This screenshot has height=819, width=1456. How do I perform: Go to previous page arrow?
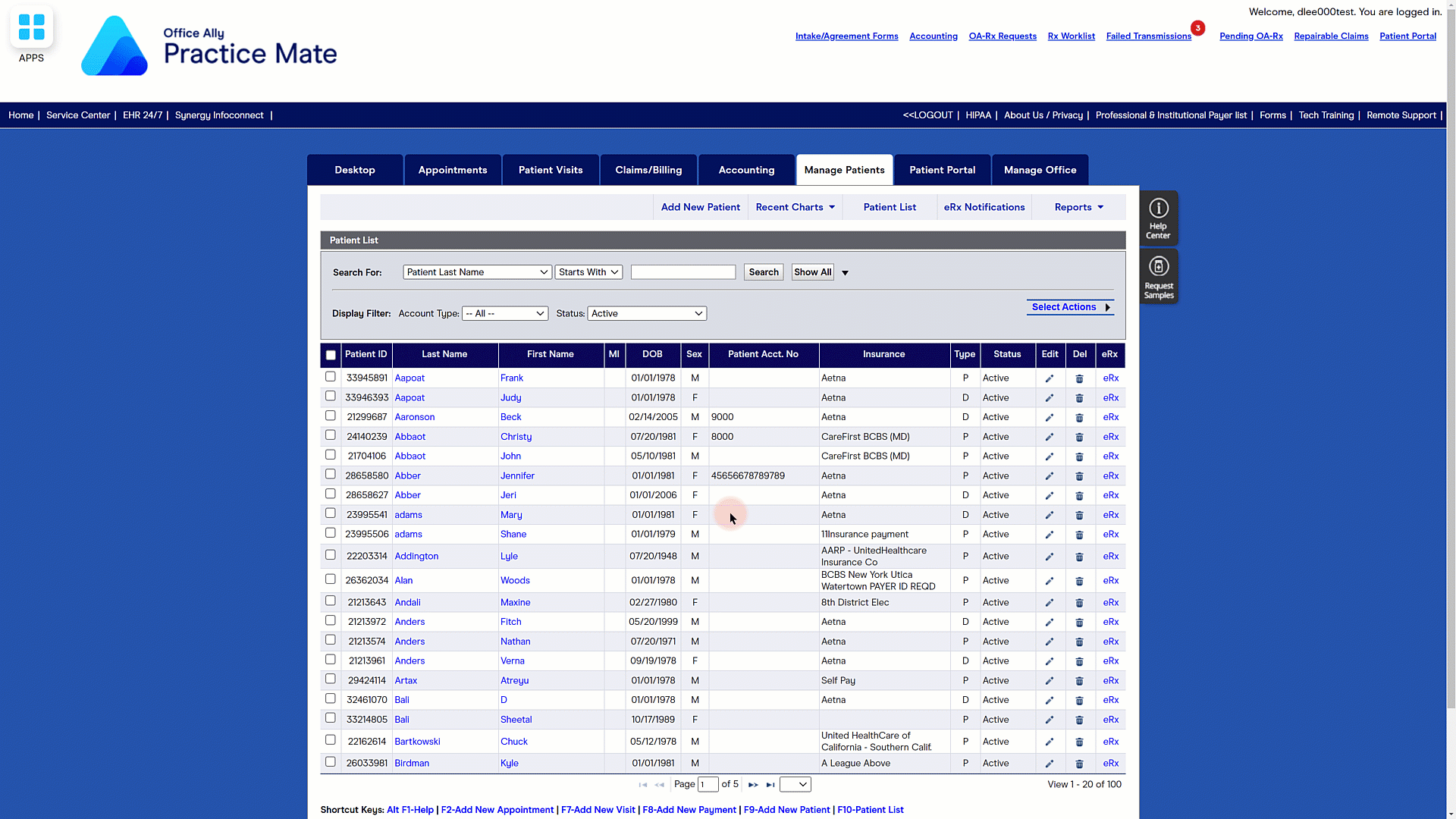[660, 785]
